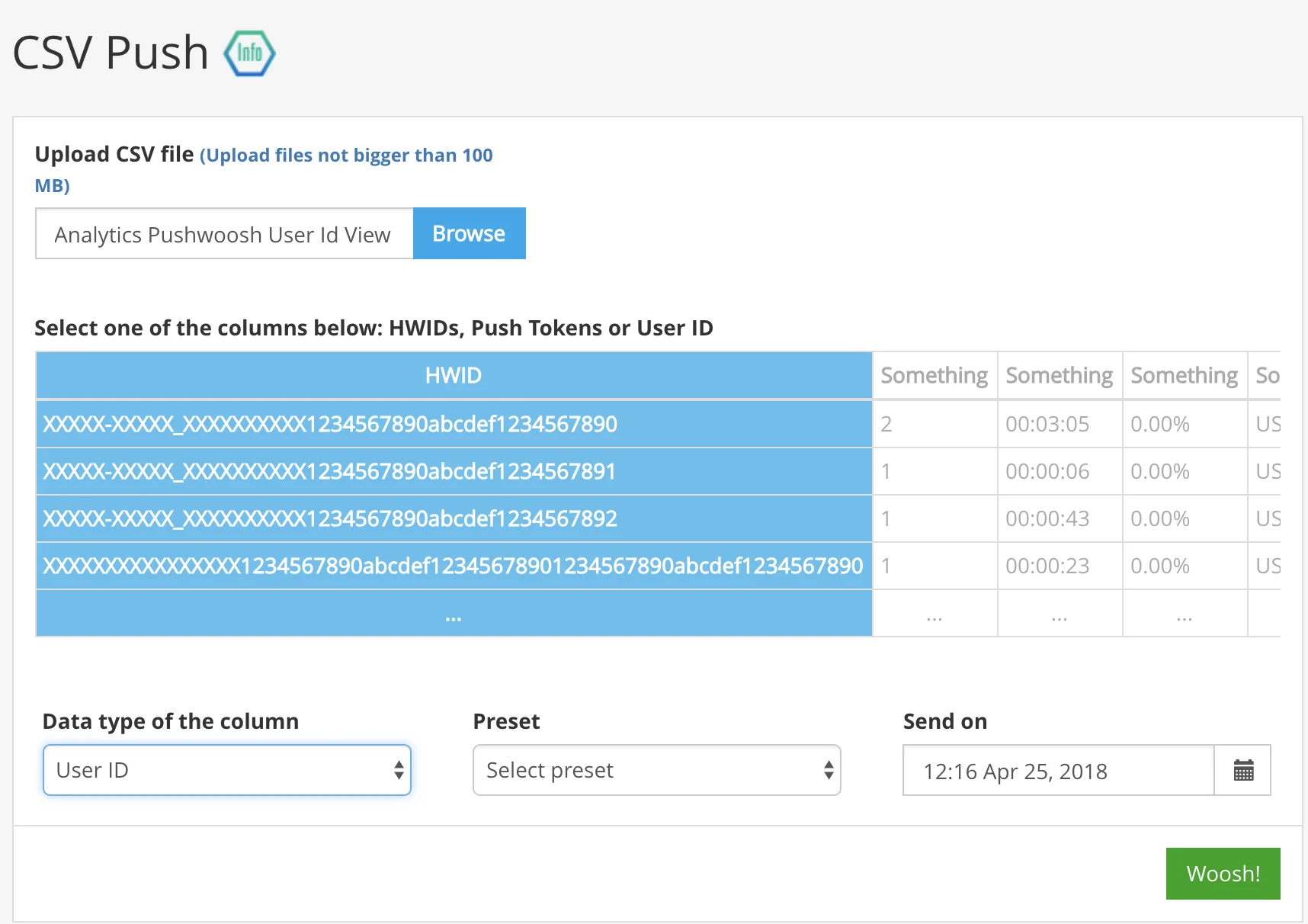This screenshot has height=924, width=1308.
Task: Open the Select preset dropdown
Action: click(656, 770)
